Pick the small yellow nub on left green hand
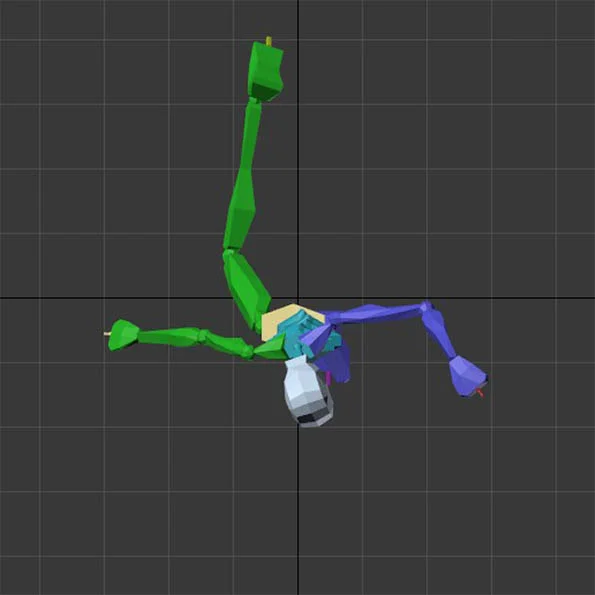Viewport: 595px width, 595px height. tap(107, 334)
